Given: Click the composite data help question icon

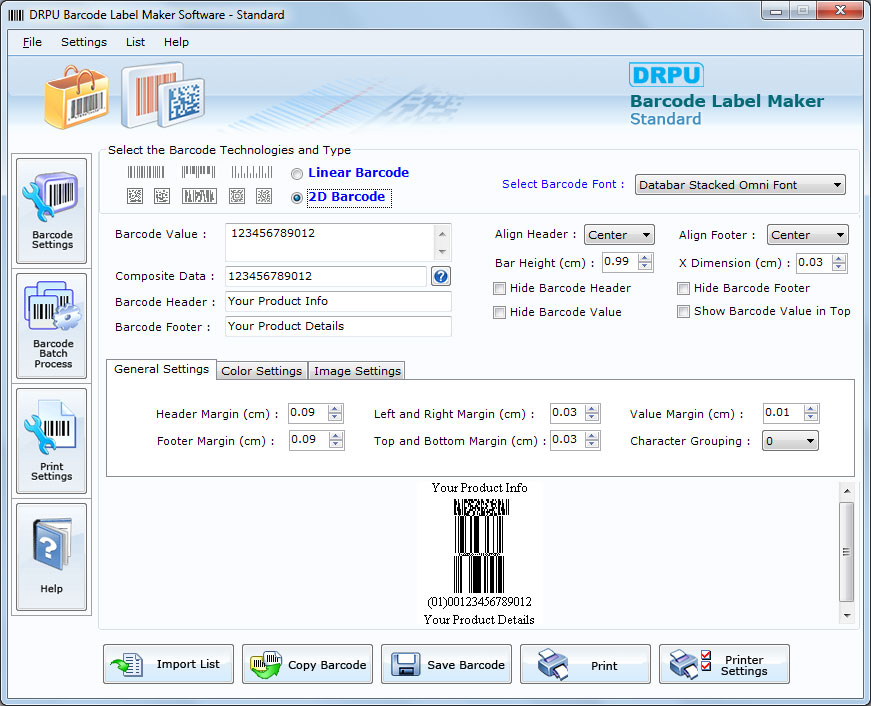Looking at the screenshot, I should click(440, 276).
